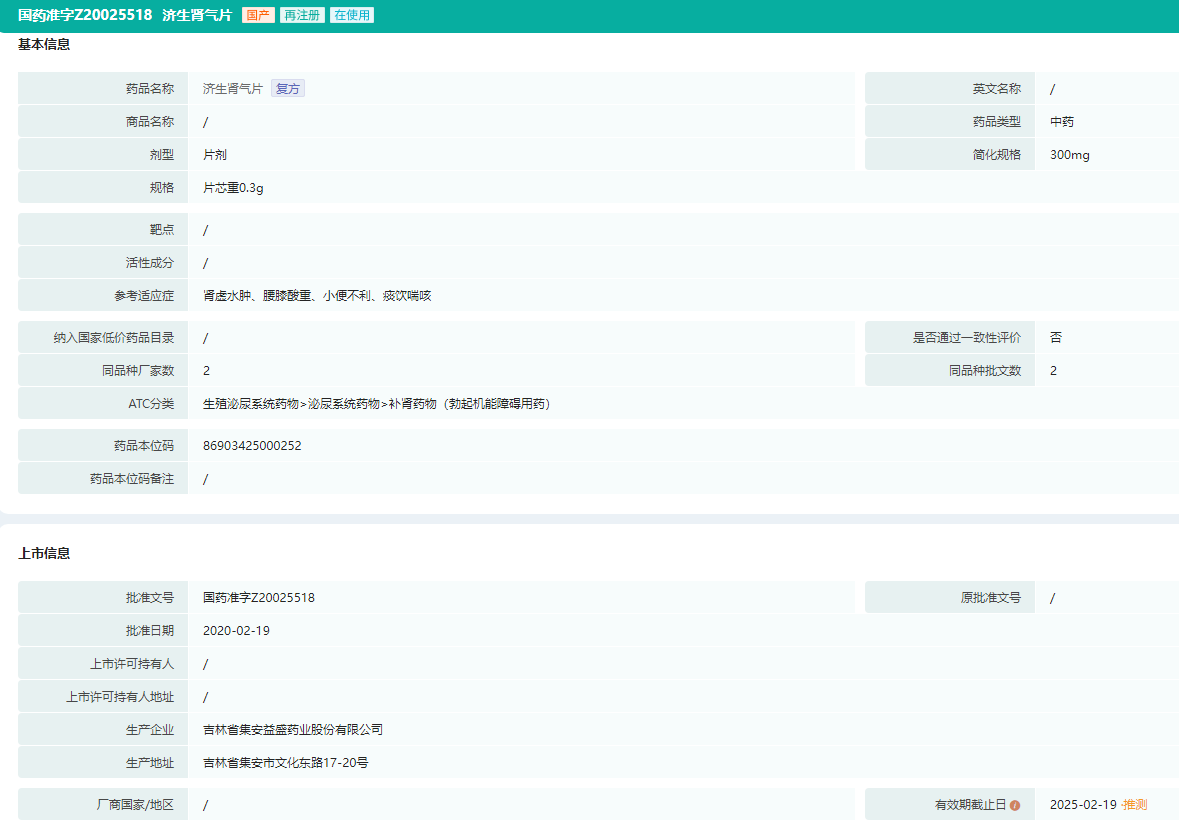The width and height of the screenshot is (1179, 825).
Task: Click the 上市信息 section heading
Action: 44,553
